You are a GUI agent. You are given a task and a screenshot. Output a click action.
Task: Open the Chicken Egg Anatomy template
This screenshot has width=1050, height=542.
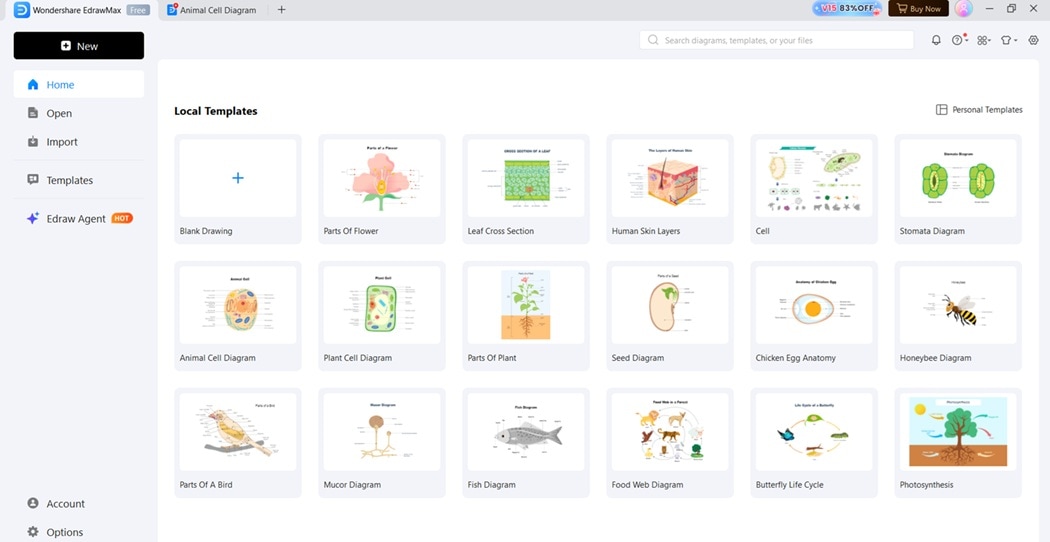pyautogui.click(x=814, y=316)
